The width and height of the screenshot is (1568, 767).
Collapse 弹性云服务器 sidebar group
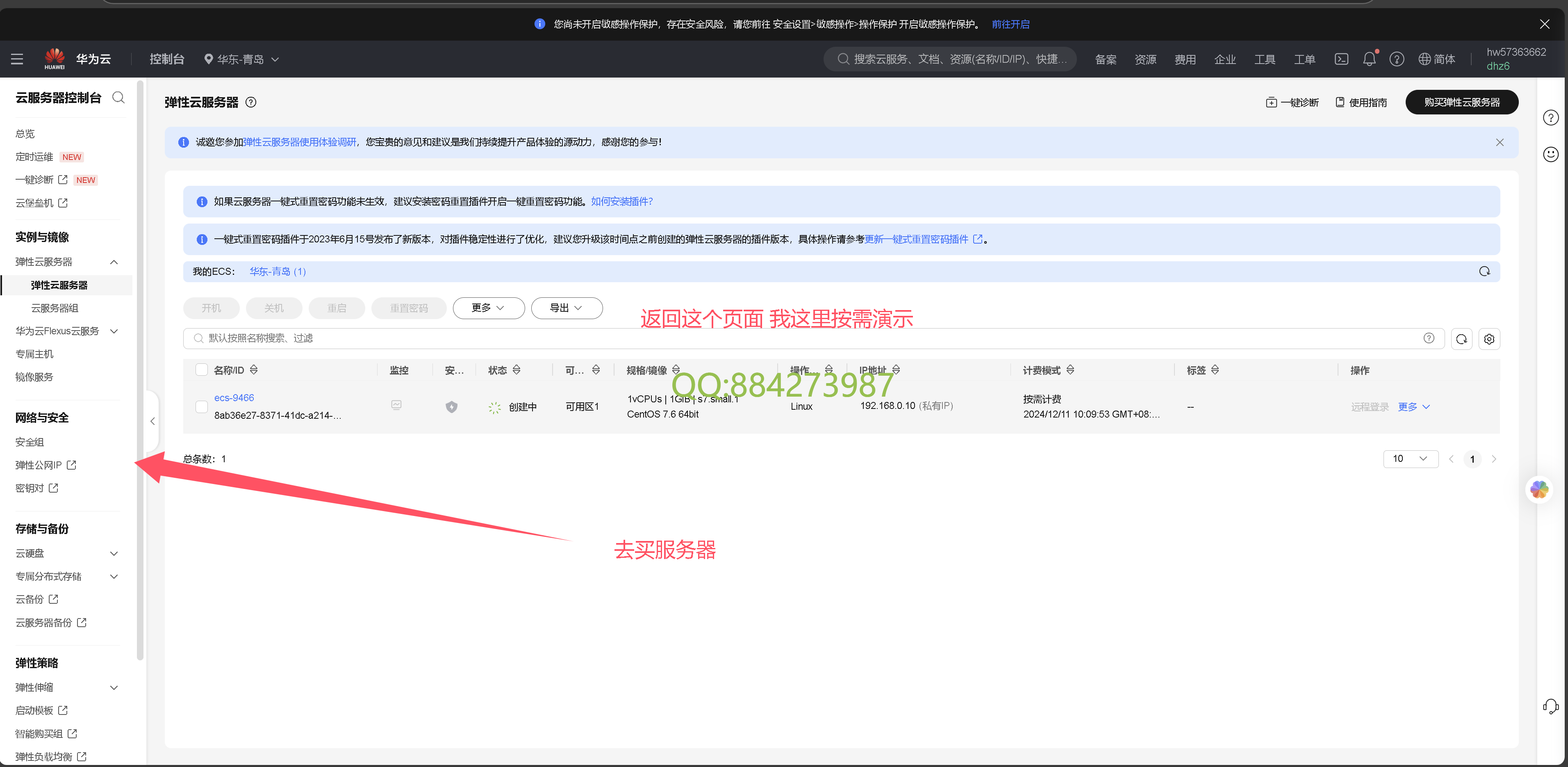point(114,262)
